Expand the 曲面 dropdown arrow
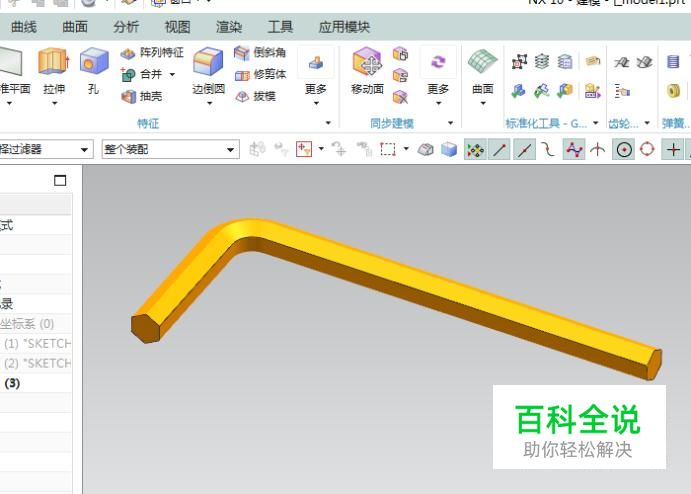The width and height of the screenshot is (691, 494). click(x=483, y=104)
